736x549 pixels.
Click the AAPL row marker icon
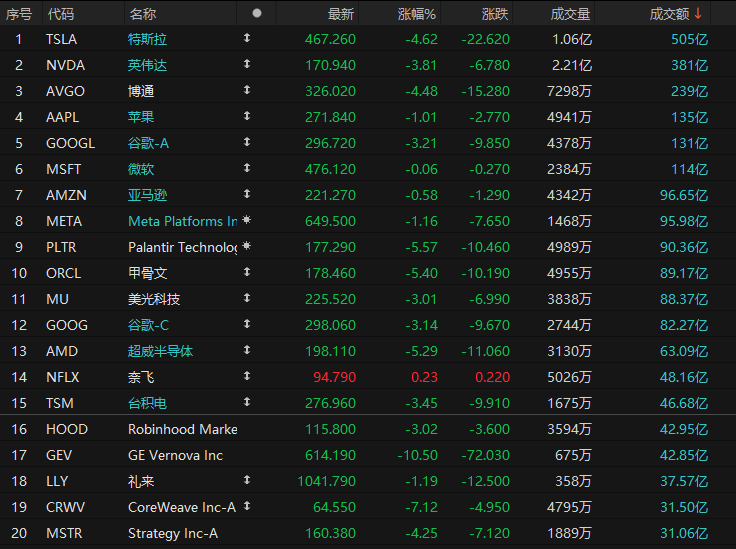point(247,116)
